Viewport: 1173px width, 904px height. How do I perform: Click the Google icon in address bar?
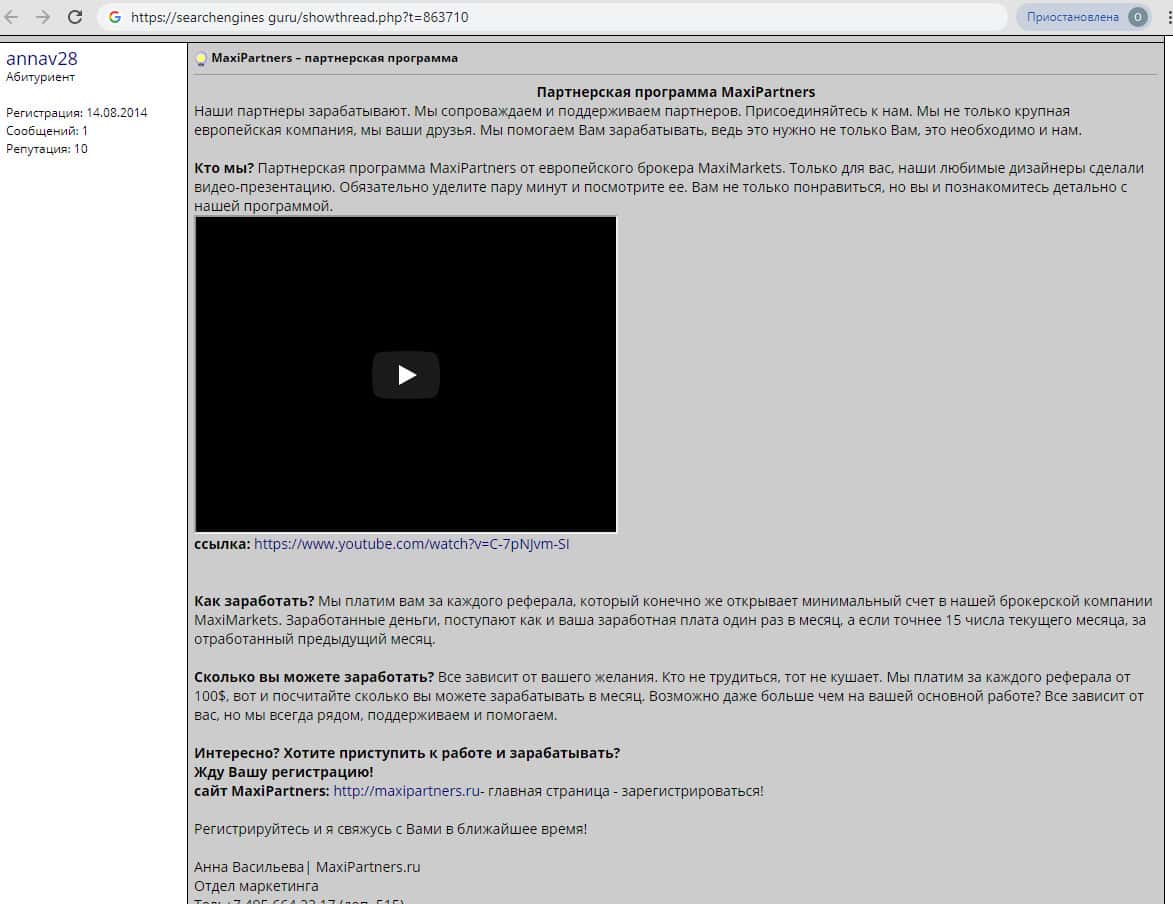click(x=114, y=16)
